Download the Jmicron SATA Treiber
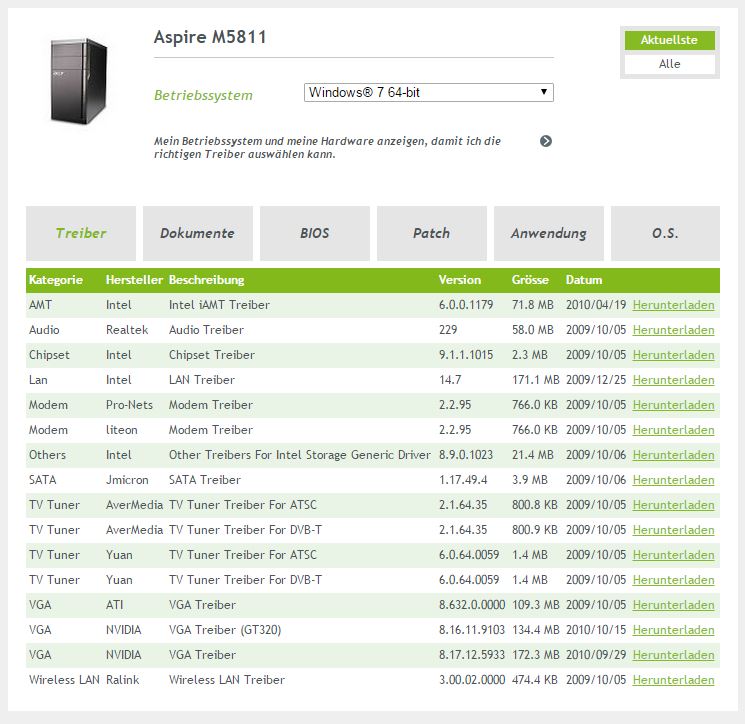This screenshot has height=724, width=745. (673, 480)
